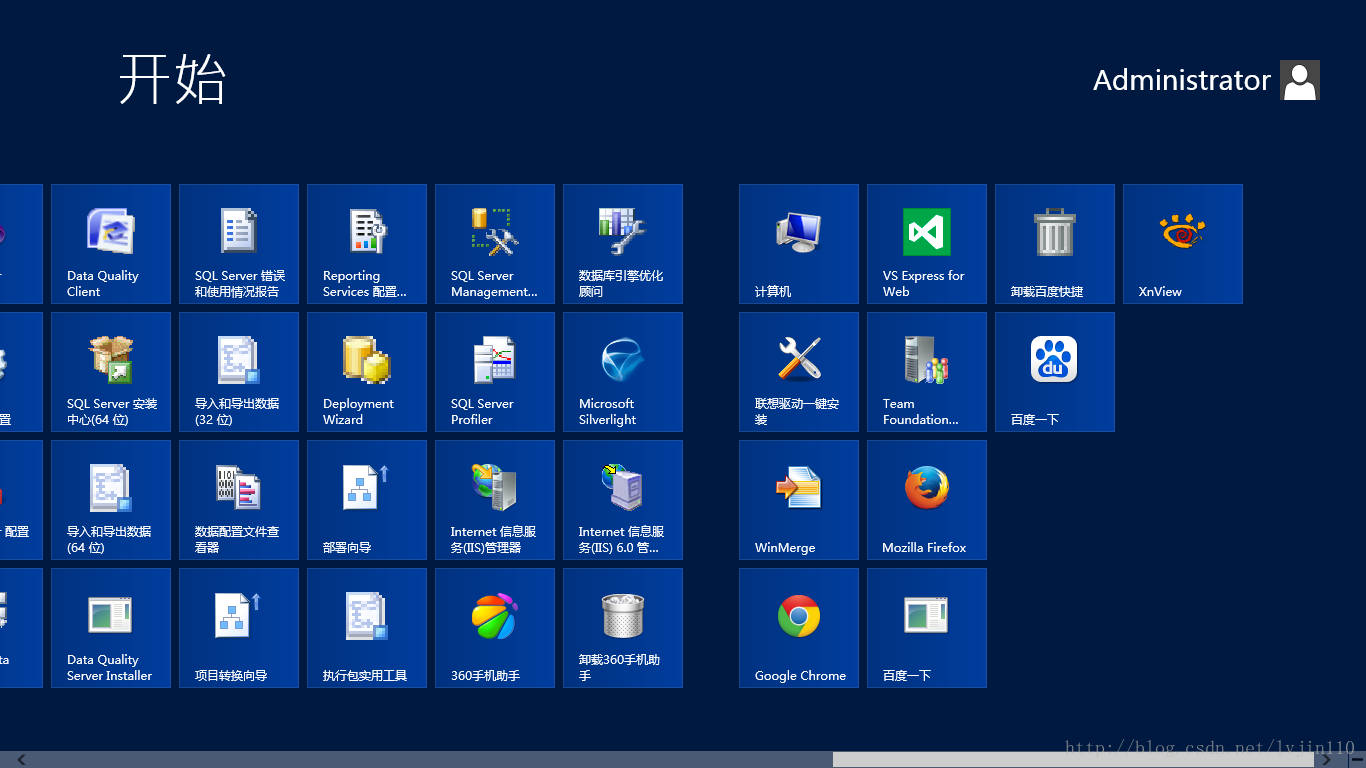The height and width of the screenshot is (768, 1366).
Task: Open the 计算机 (Computer) tile
Action: tap(799, 244)
